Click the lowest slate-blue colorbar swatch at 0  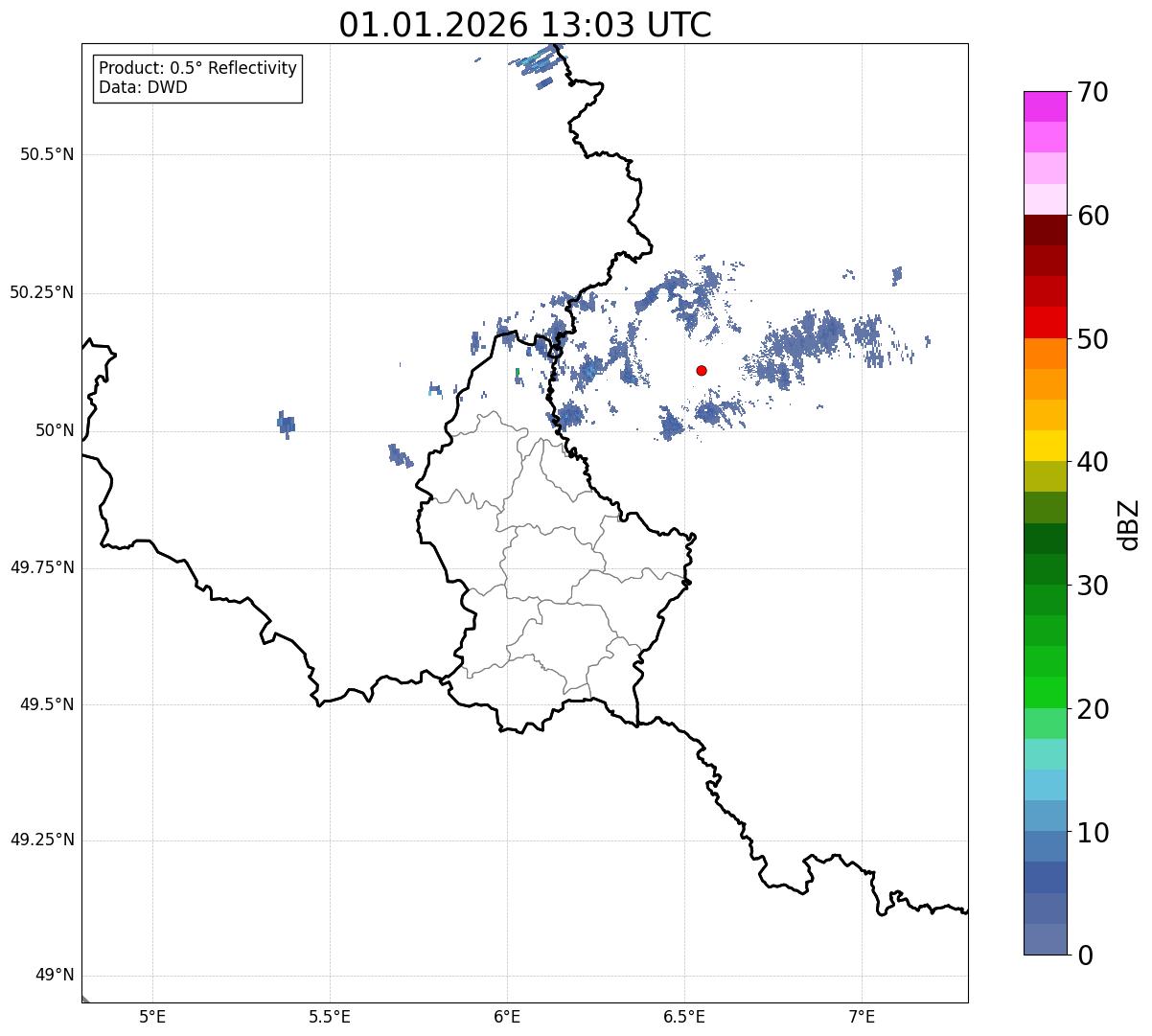pyautogui.click(x=1046, y=939)
